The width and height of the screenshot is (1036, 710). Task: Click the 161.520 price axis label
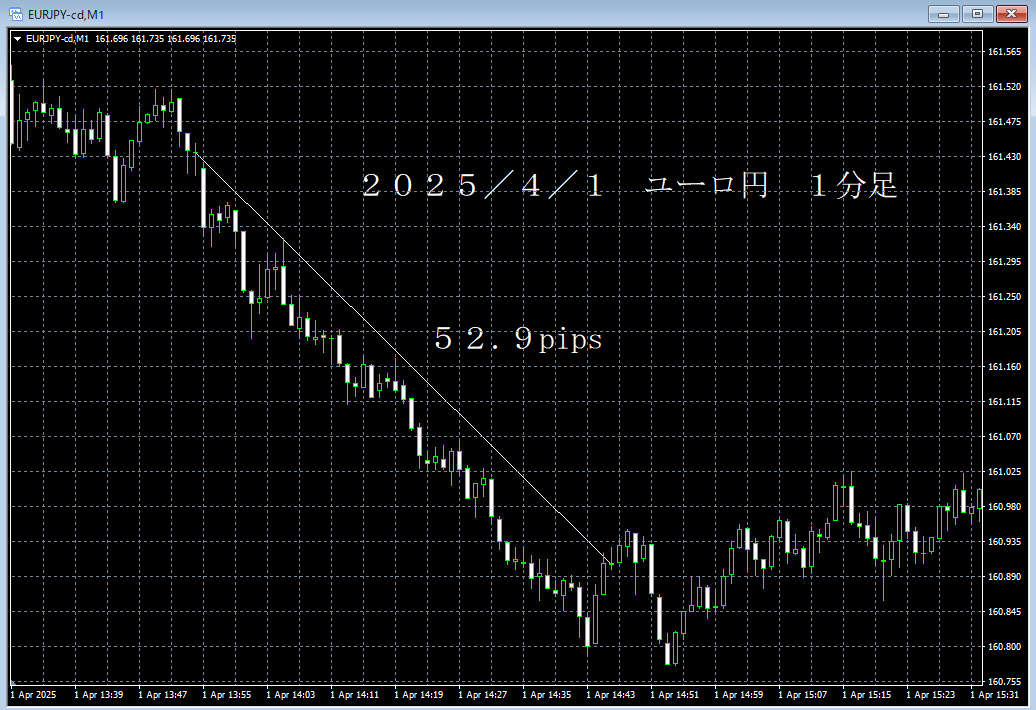coord(1004,87)
